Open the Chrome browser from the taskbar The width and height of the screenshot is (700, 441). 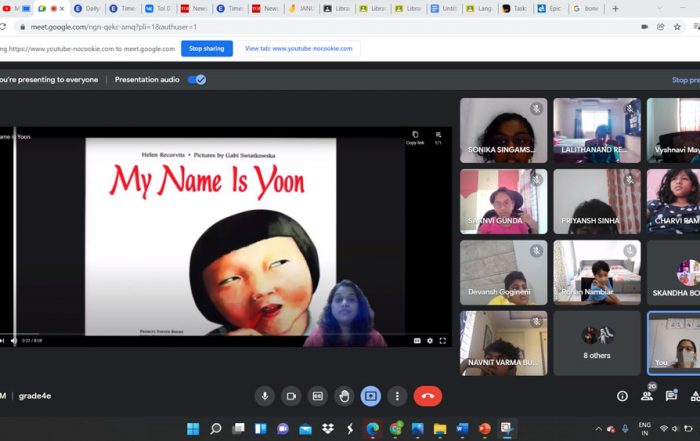click(x=396, y=429)
